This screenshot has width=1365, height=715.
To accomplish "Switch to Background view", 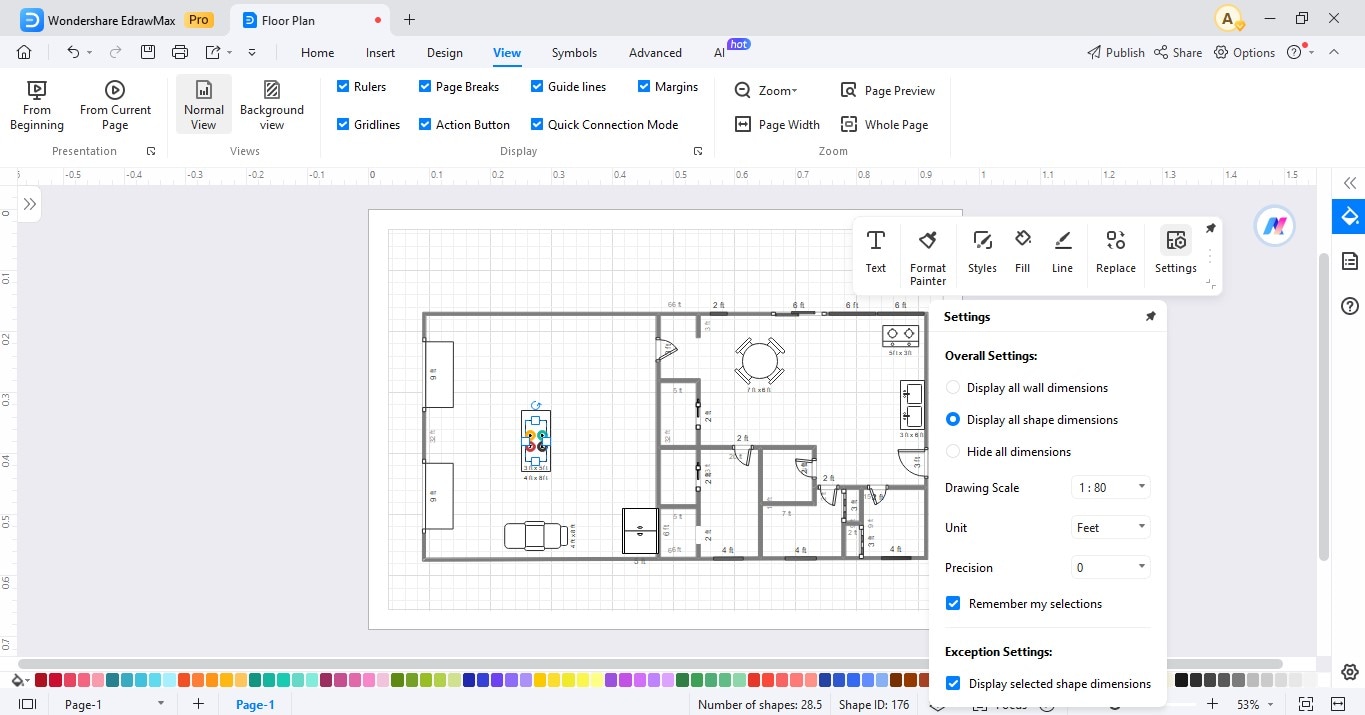I will click(x=272, y=106).
